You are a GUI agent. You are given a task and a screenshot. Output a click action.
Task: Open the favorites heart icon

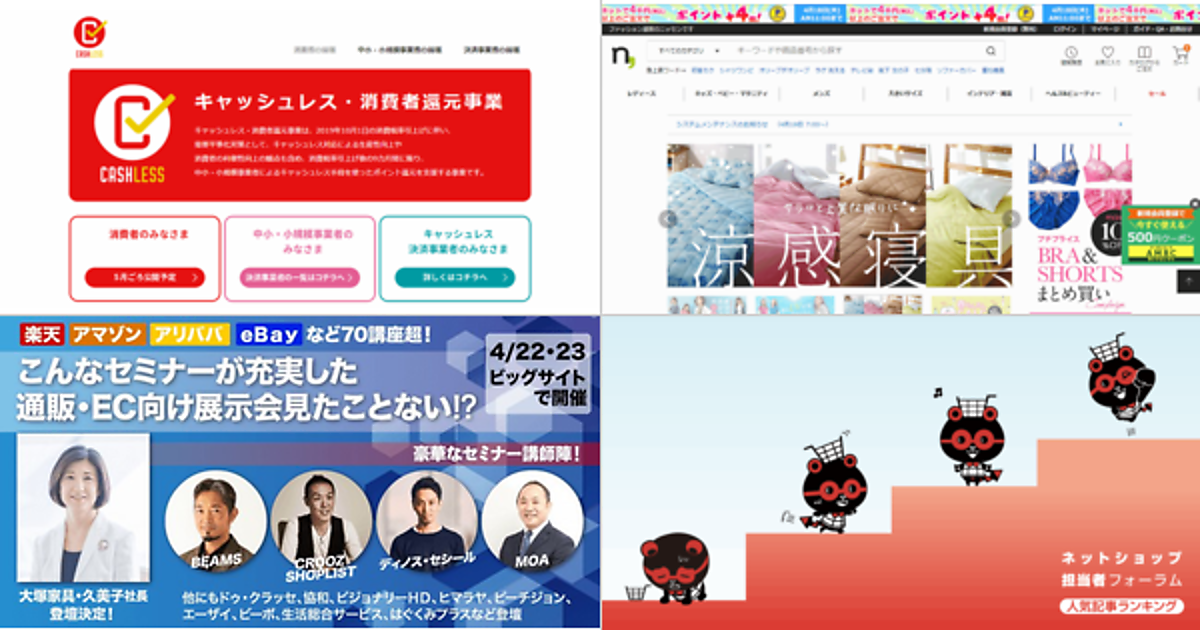(x=1106, y=53)
